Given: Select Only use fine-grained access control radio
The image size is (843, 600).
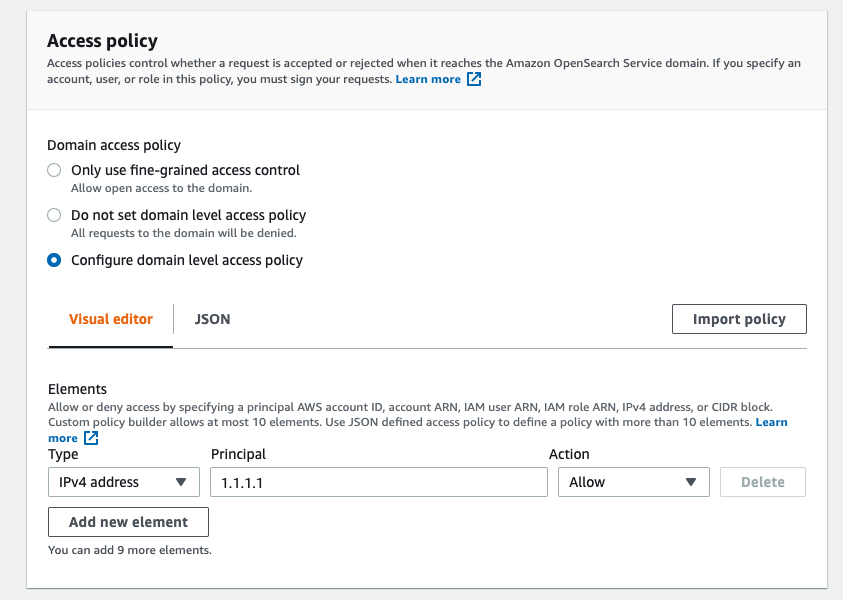Looking at the screenshot, I should [x=54, y=170].
